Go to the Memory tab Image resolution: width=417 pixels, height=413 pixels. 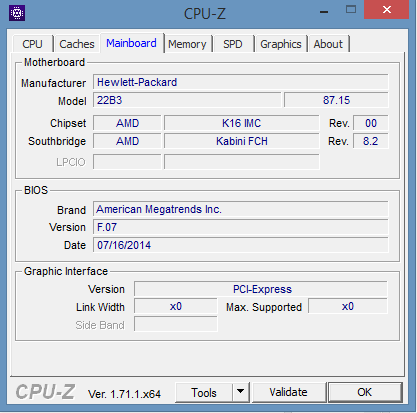[187, 44]
